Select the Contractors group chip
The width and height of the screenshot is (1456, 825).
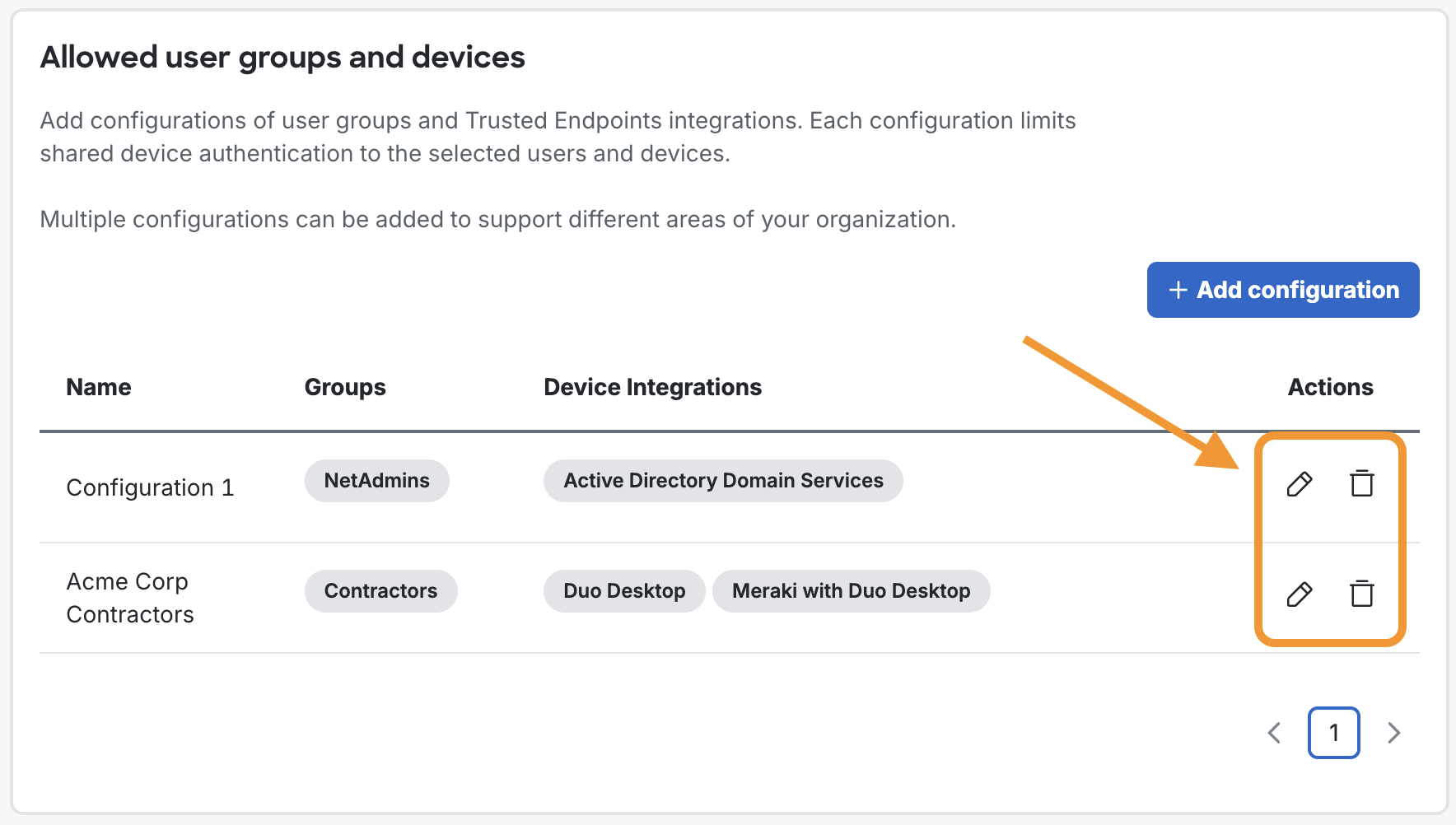pyautogui.click(x=380, y=590)
